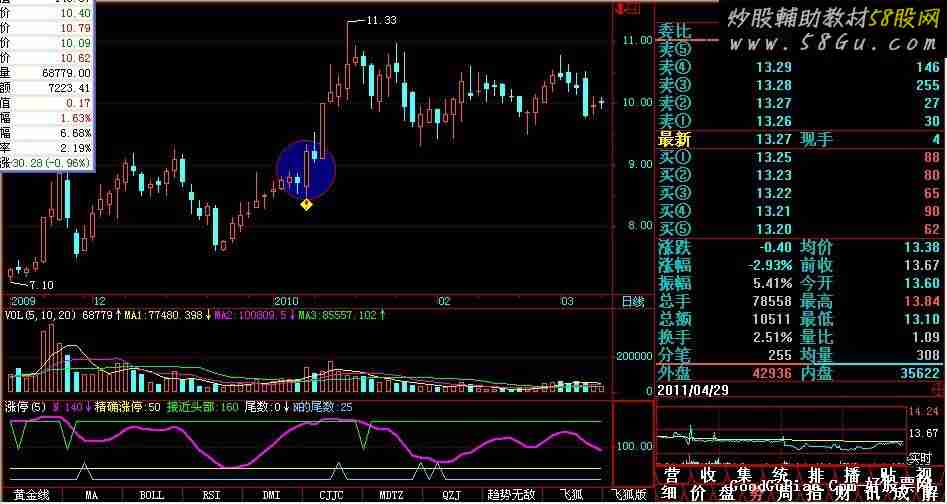Open 涨停(5) indicator parameters
The height and width of the screenshot is (504, 947).
click(26, 407)
